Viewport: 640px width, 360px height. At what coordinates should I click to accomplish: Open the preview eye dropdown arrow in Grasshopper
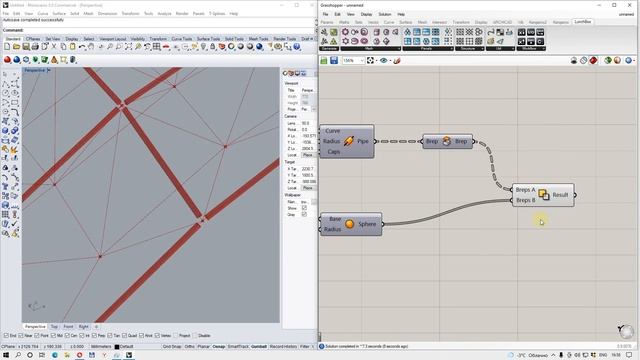coord(391,61)
